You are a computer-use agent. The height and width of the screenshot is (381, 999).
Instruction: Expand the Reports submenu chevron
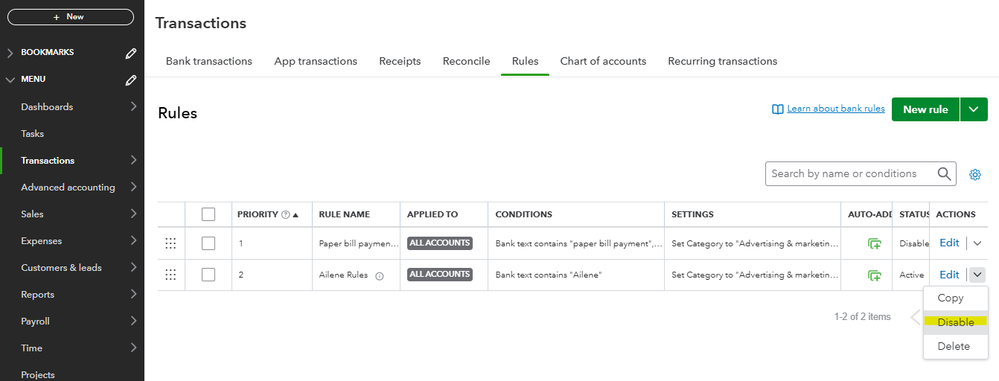click(x=133, y=294)
